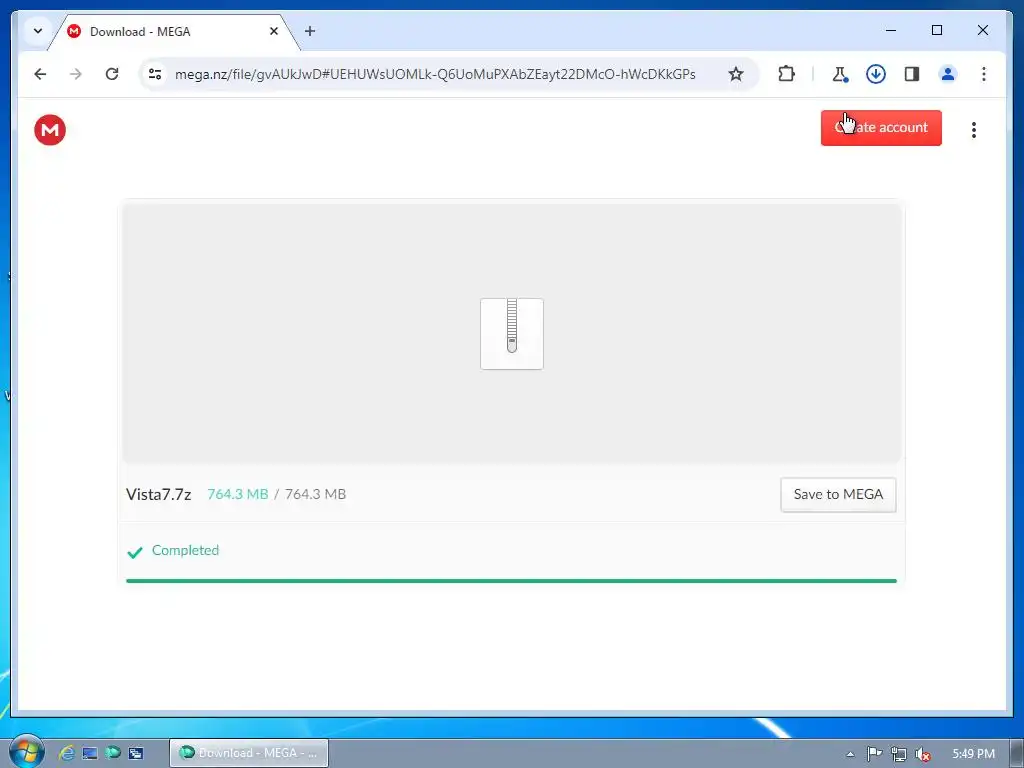Click the downloaded 764.3 MB green value
This screenshot has height=768, width=1024.
238,494
